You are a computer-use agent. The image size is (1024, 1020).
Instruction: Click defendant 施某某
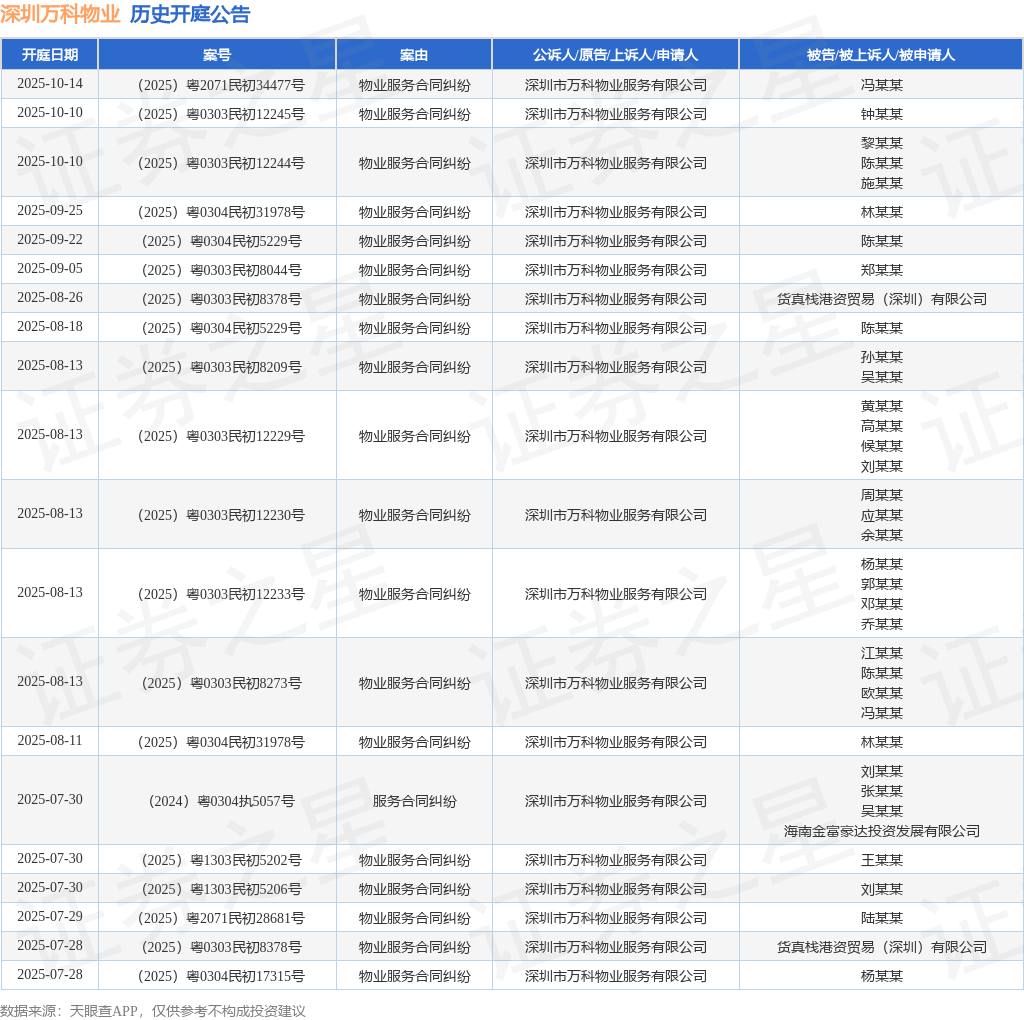point(882,183)
